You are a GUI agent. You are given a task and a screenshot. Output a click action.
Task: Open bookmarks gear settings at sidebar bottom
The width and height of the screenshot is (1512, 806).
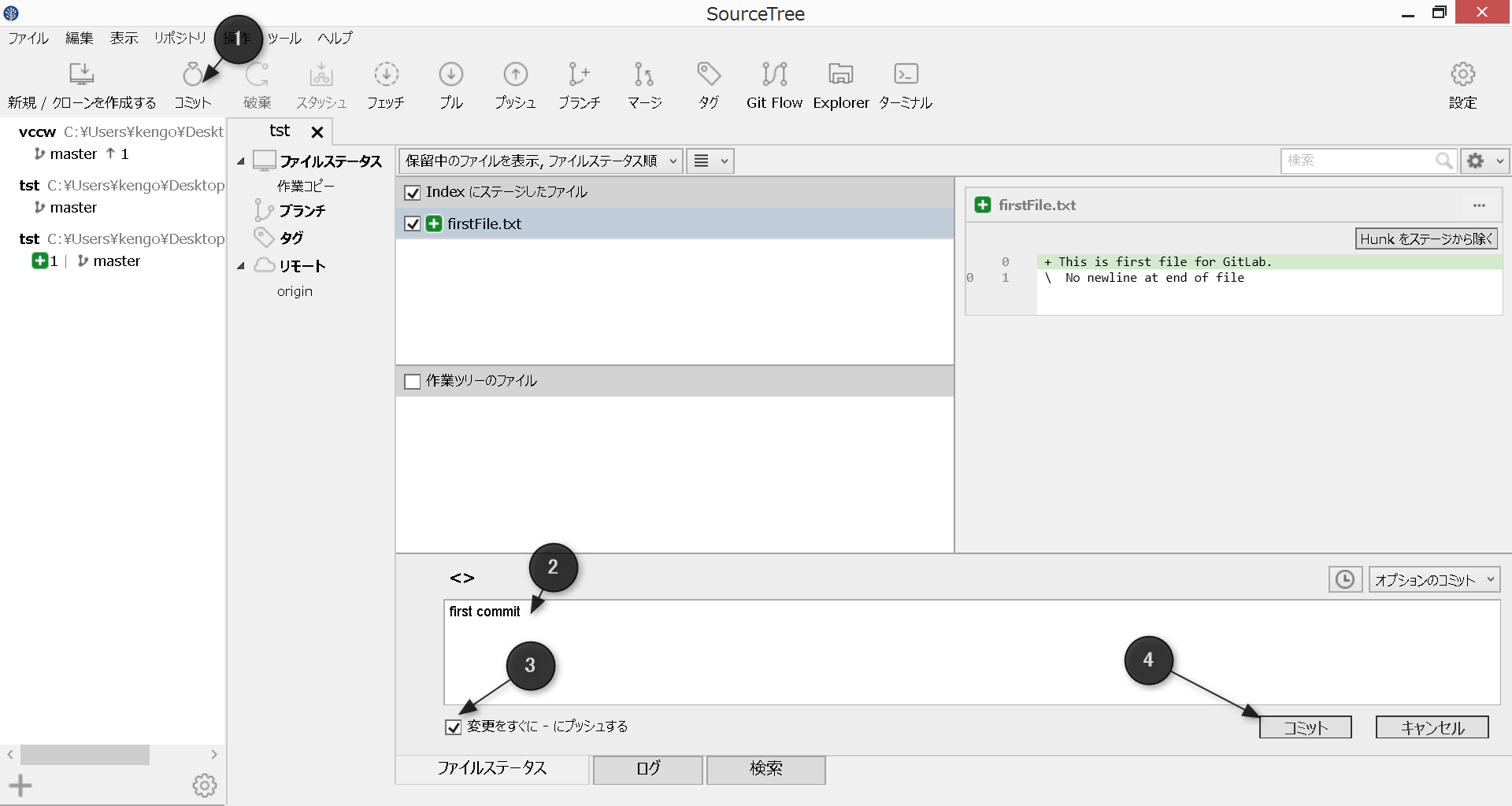pyautogui.click(x=205, y=785)
